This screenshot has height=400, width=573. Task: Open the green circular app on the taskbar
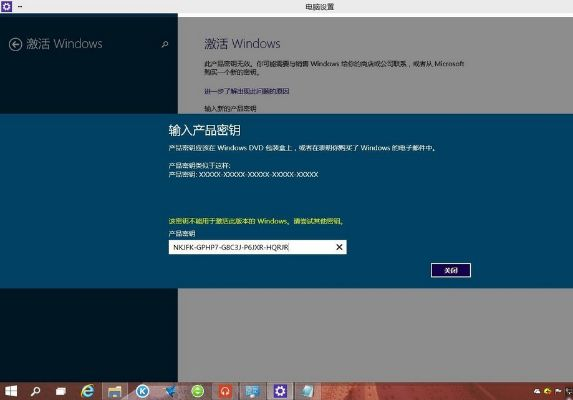198,391
